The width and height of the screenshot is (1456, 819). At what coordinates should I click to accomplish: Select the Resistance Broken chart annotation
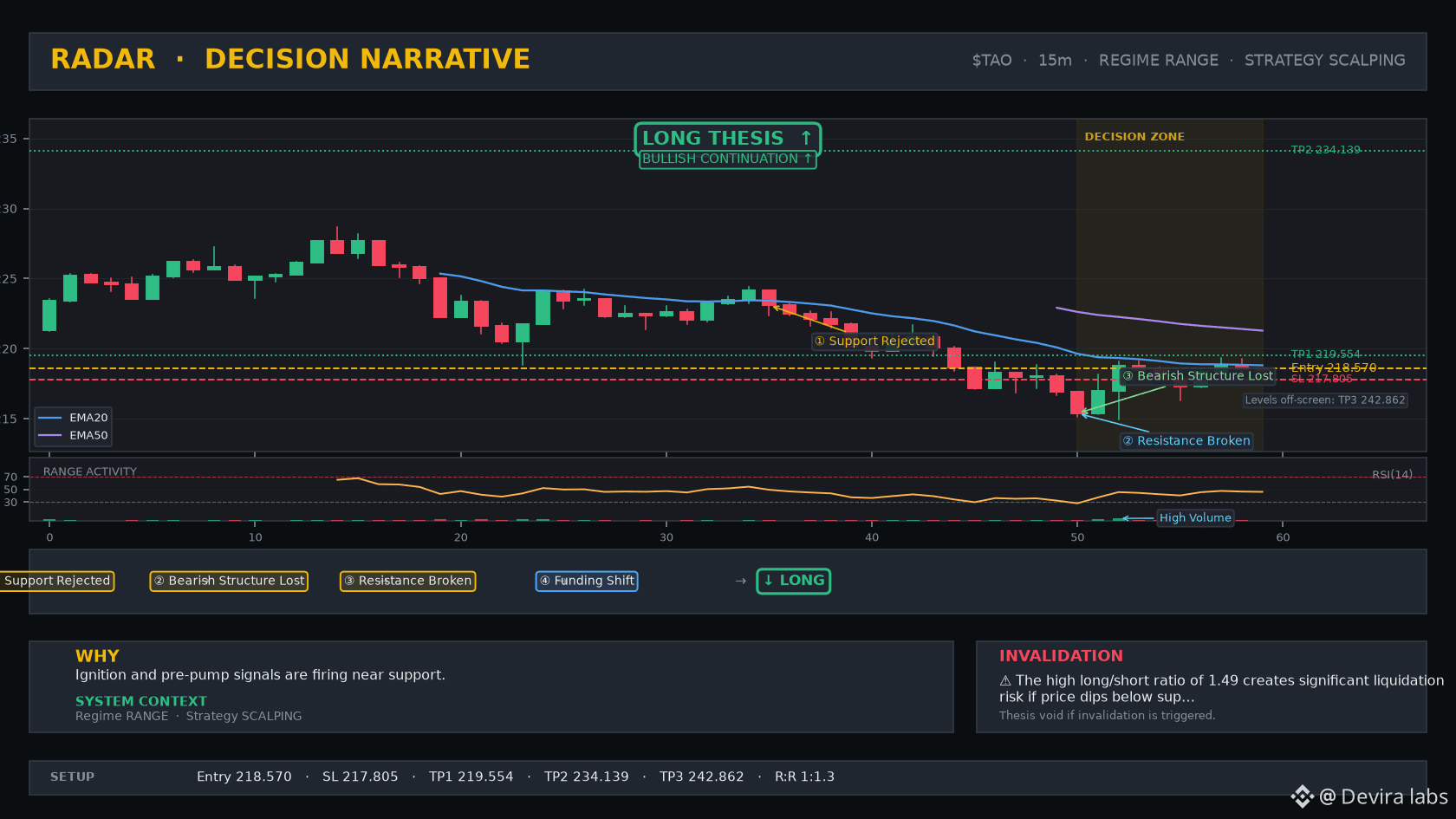[x=1186, y=441]
